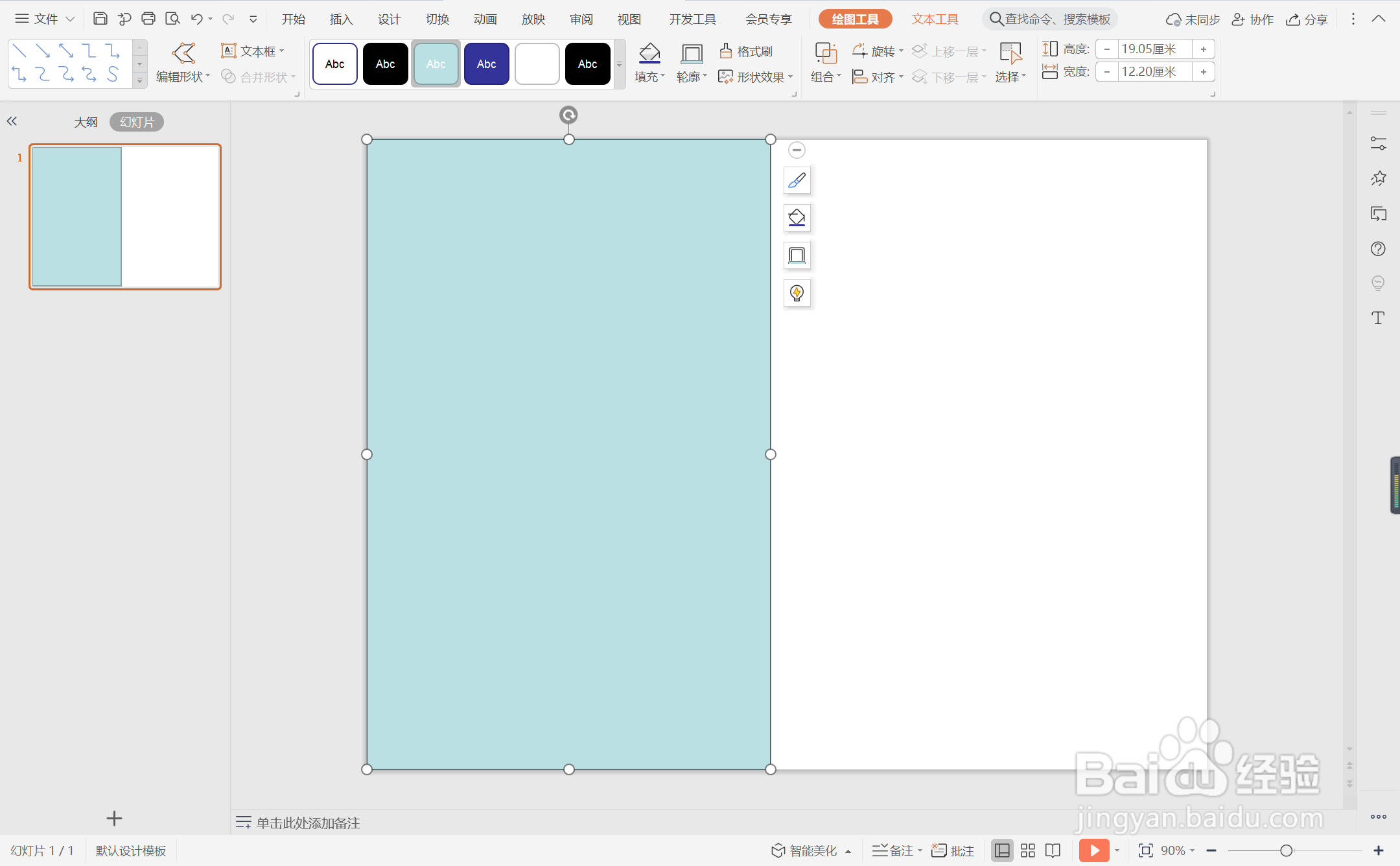The width and height of the screenshot is (1400, 866).
Task: Open the Selection (选择) pane icon
Action: point(1010,53)
